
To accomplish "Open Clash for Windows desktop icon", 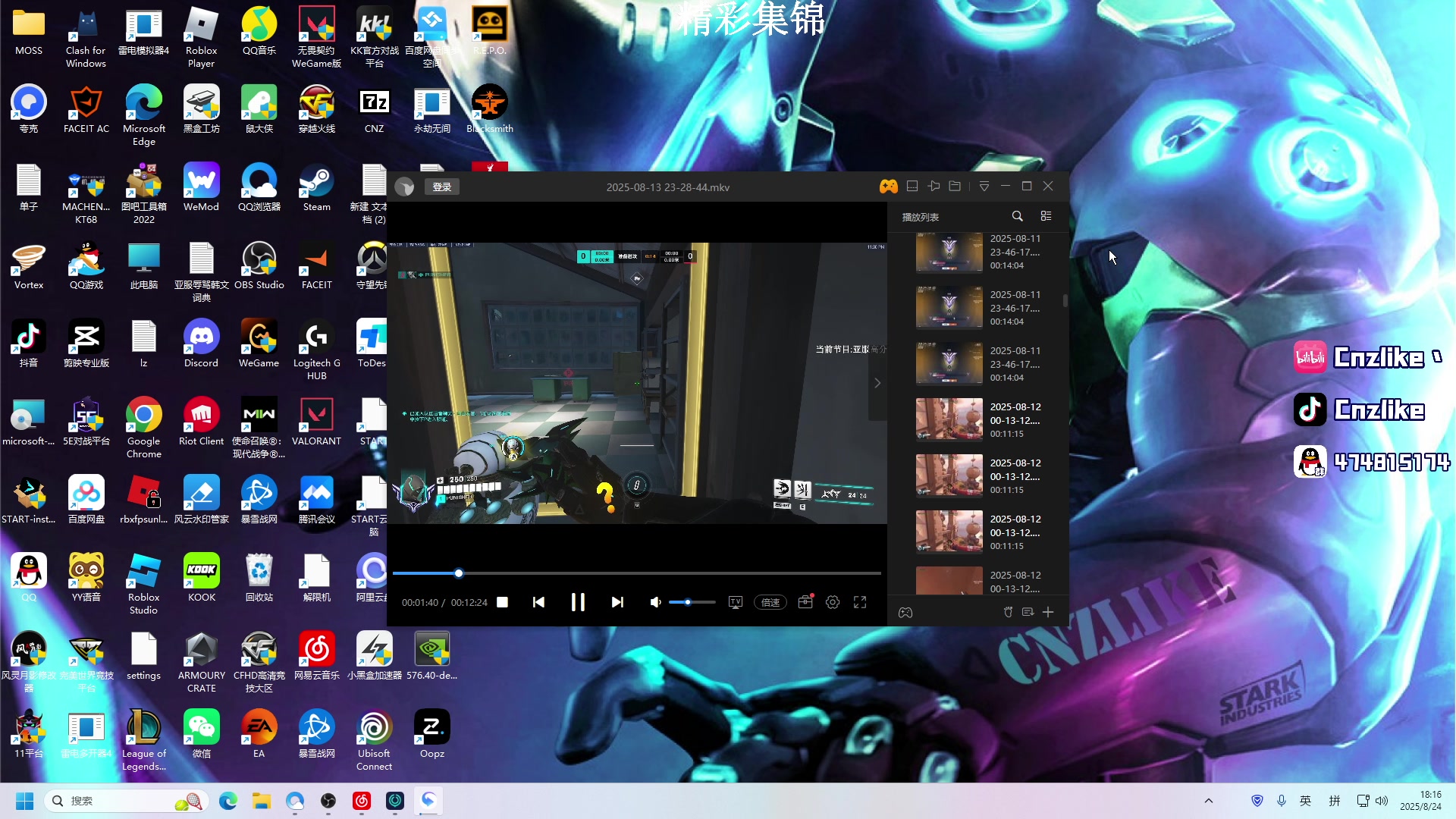I will (x=86, y=37).
